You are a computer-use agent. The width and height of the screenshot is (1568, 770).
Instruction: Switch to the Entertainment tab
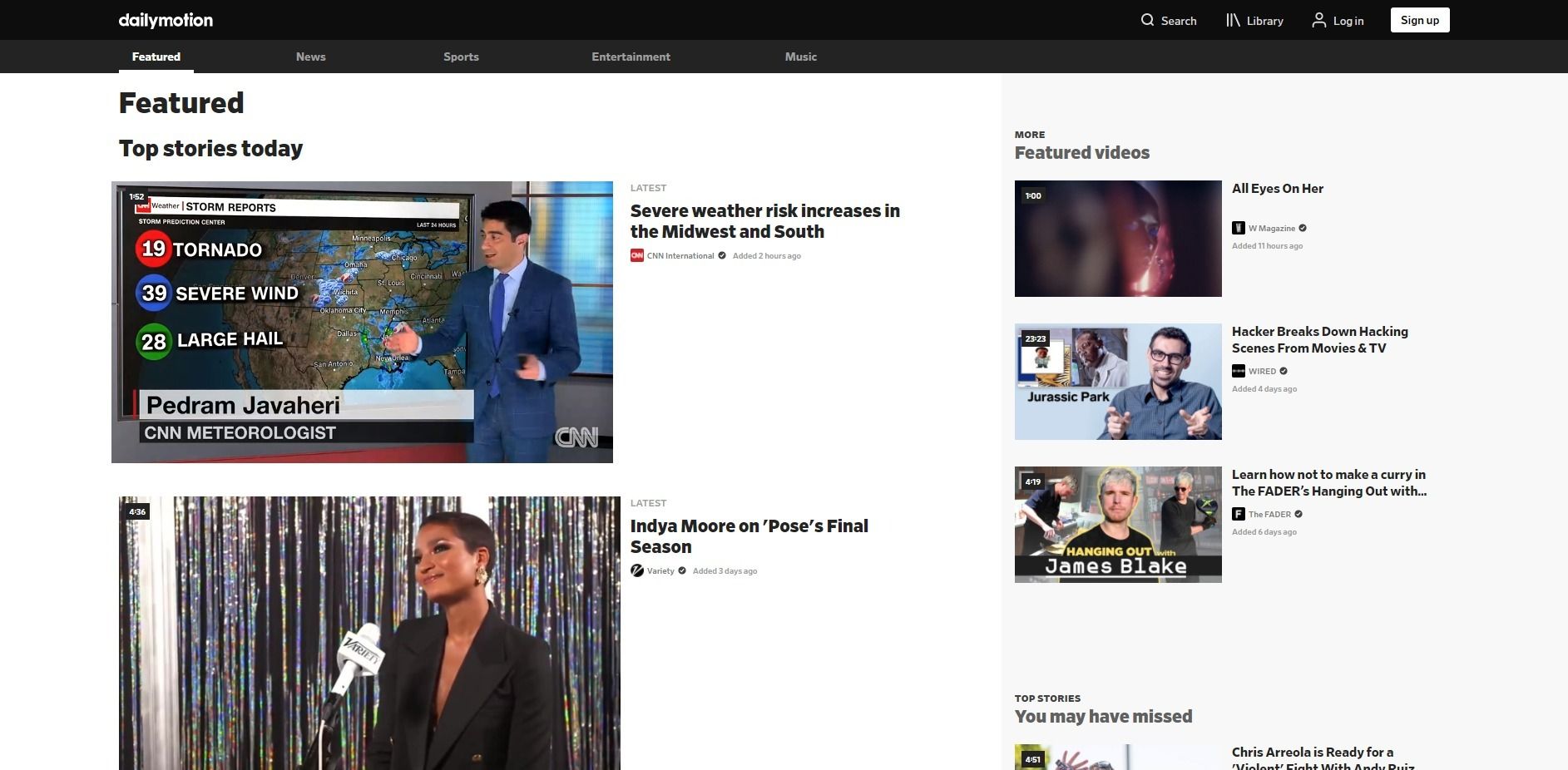click(x=631, y=57)
